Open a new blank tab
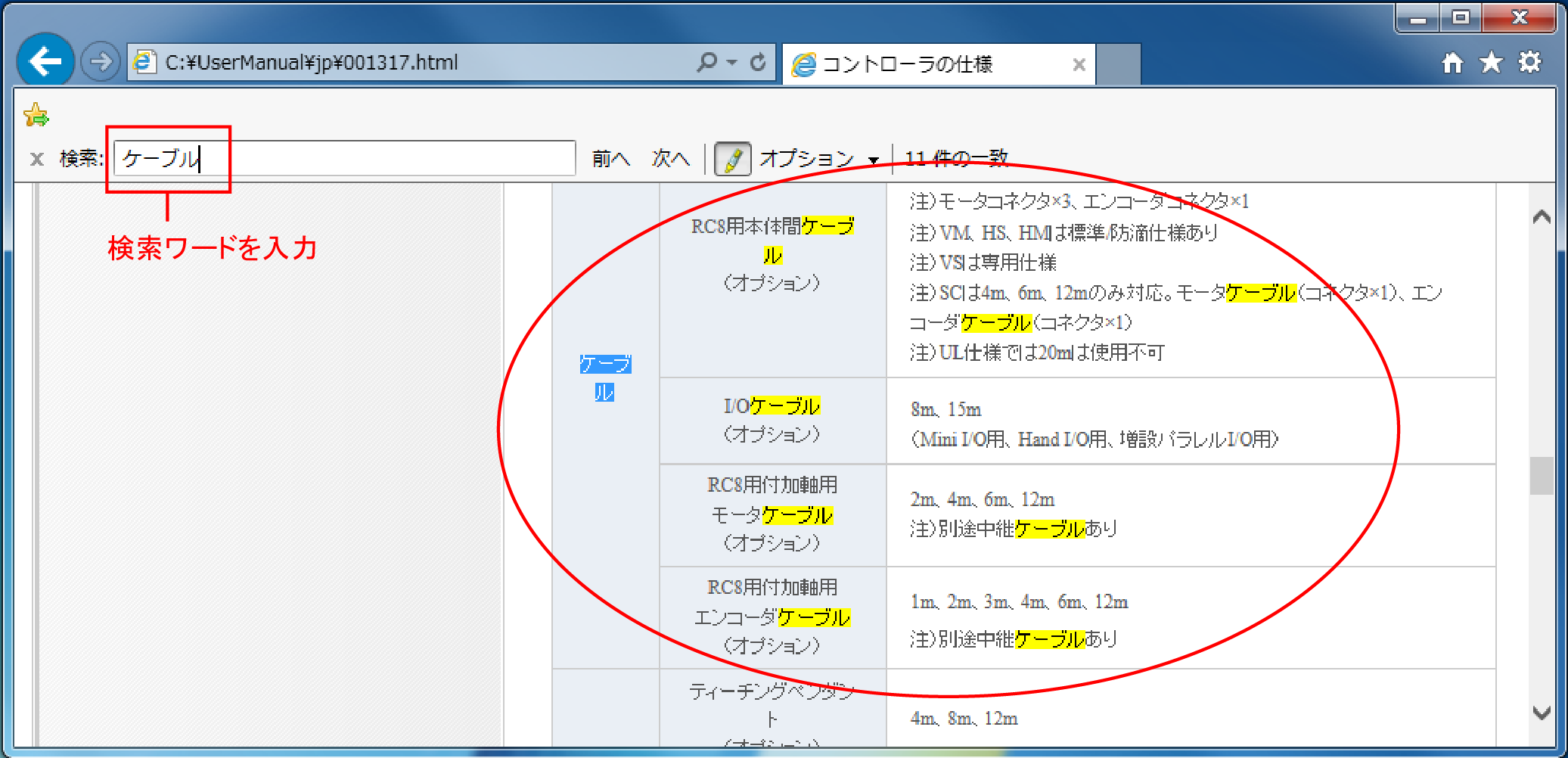The height and width of the screenshot is (758, 1568). pyautogui.click(x=1118, y=64)
